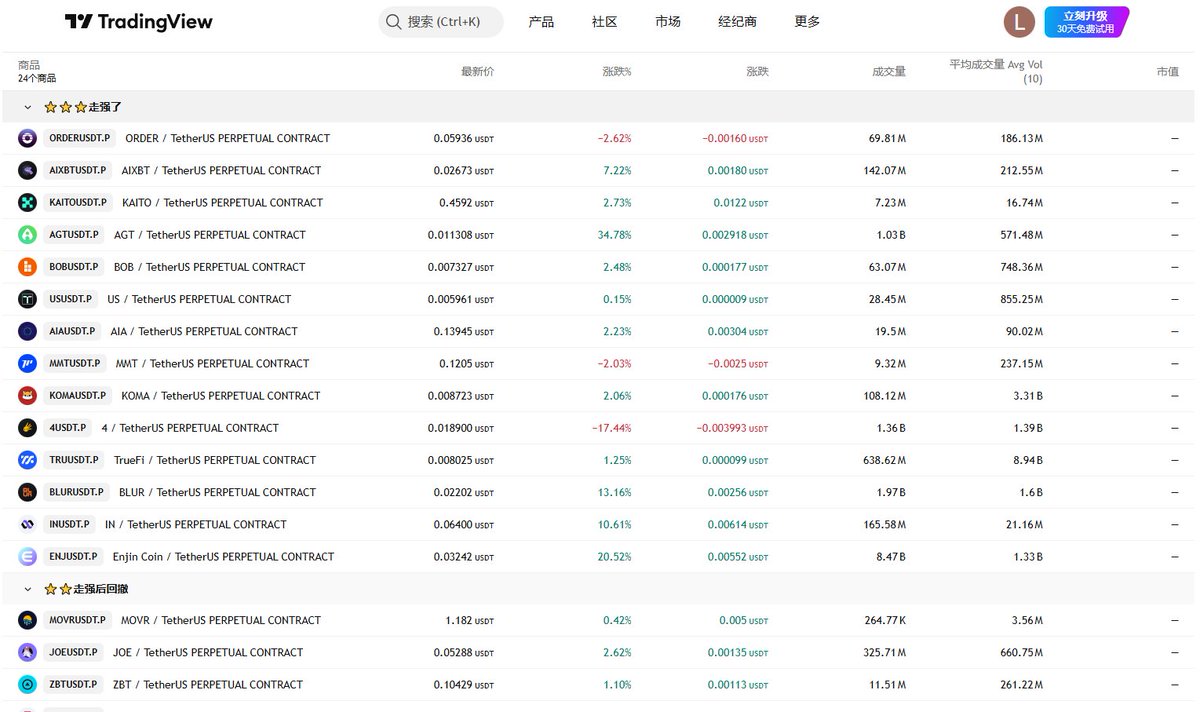Open the 社区 menu

604,22
